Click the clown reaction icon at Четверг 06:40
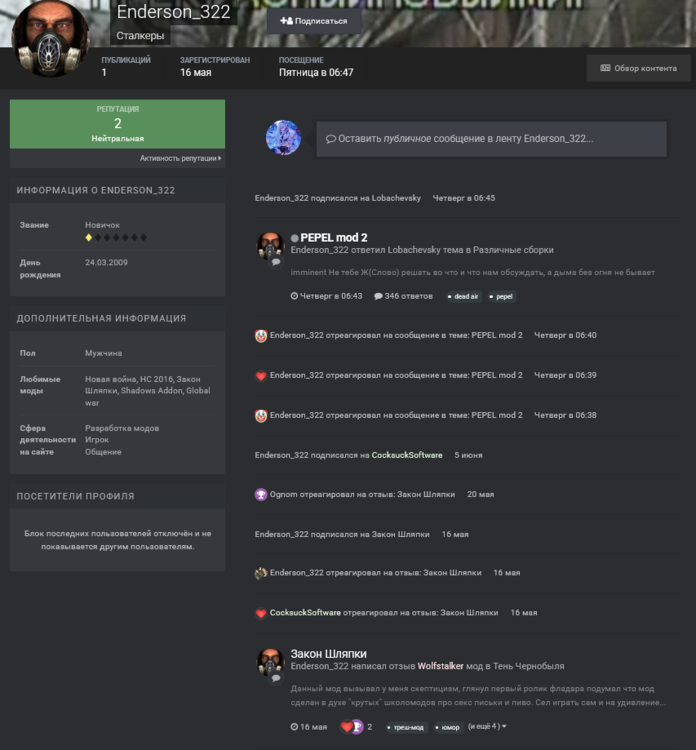Viewport: 696px width, 750px height. tap(261, 336)
